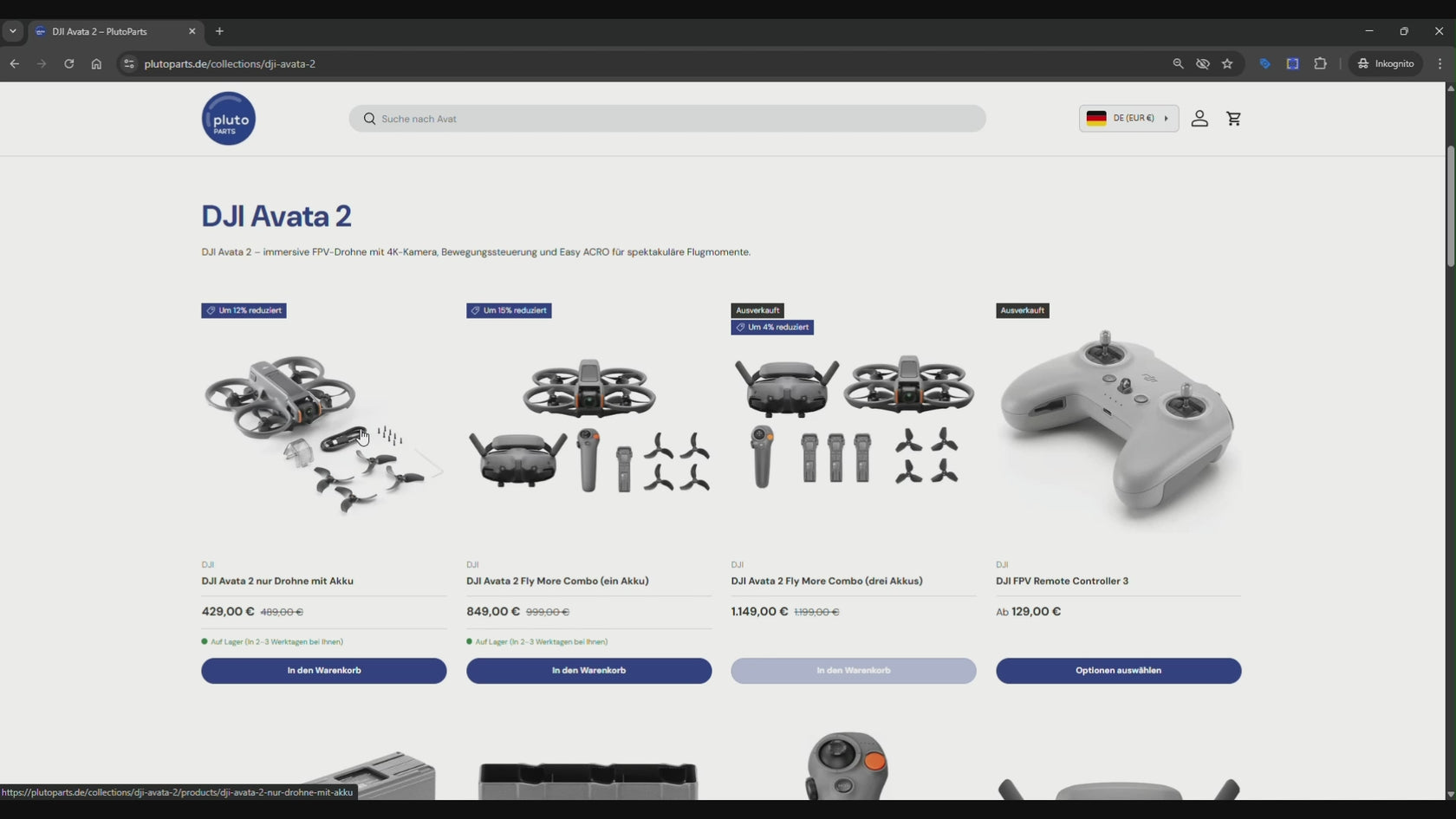
Task: Click the Pluto Parts logo
Action: (229, 119)
